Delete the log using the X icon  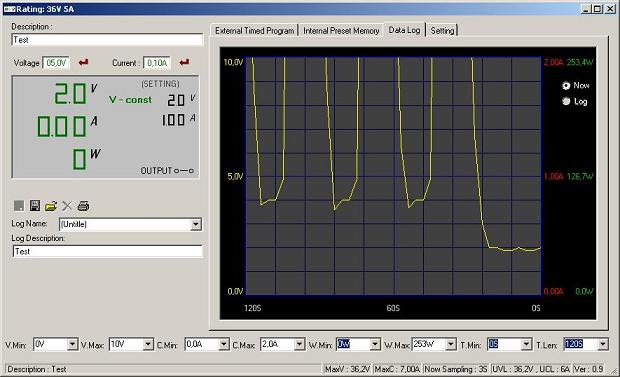pyautogui.click(x=67, y=206)
